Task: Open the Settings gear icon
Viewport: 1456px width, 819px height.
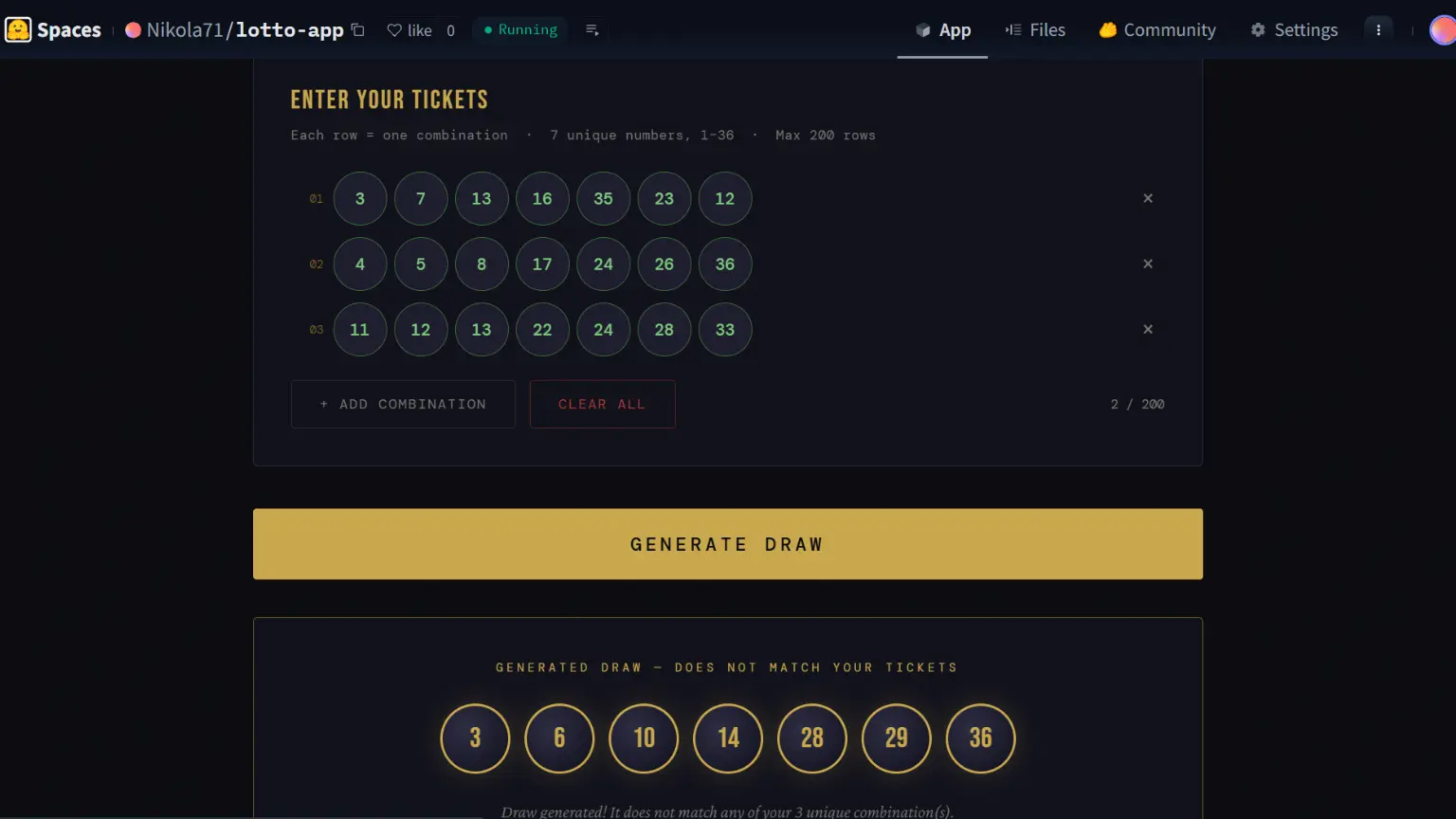Action: [x=1258, y=29]
